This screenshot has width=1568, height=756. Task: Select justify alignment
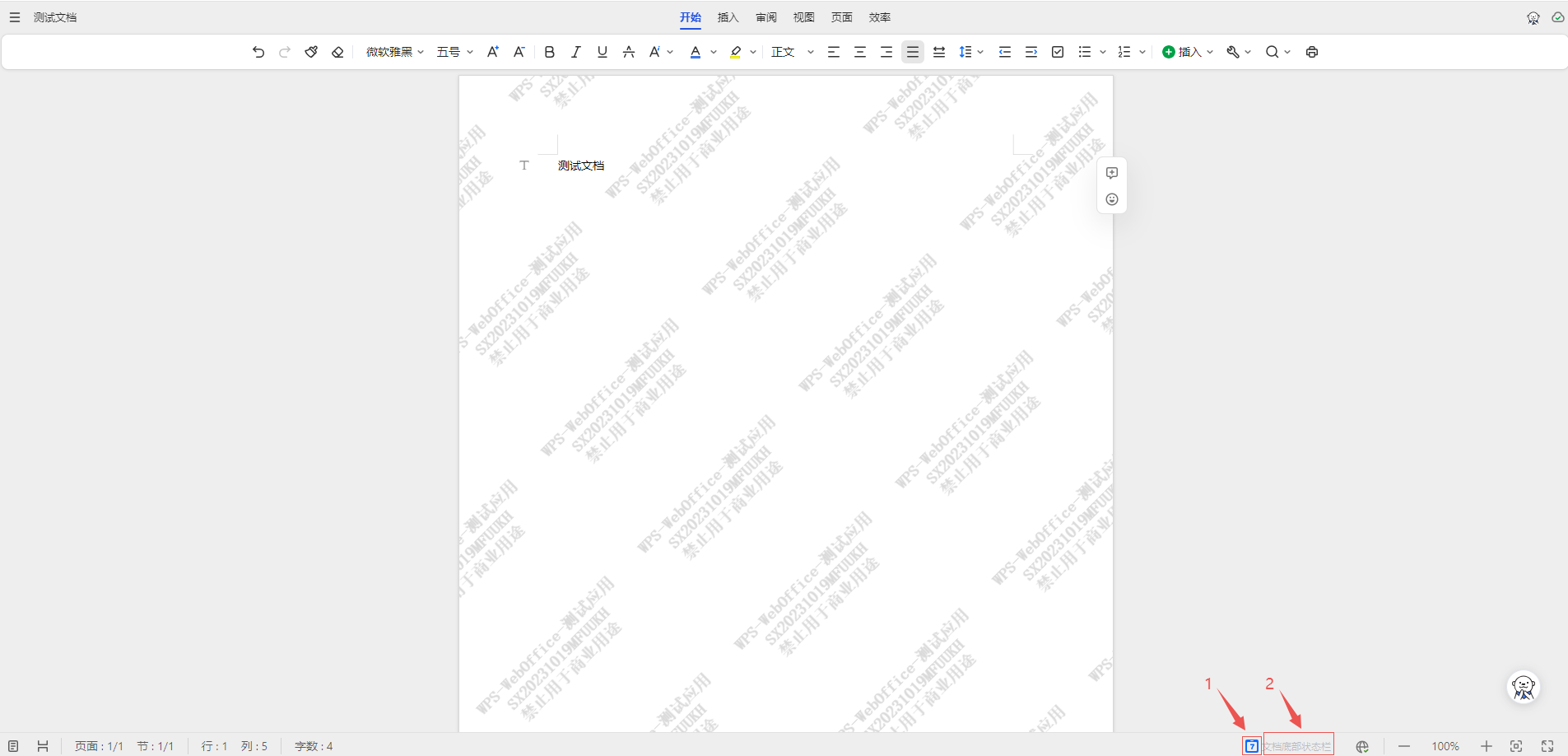point(913,52)
